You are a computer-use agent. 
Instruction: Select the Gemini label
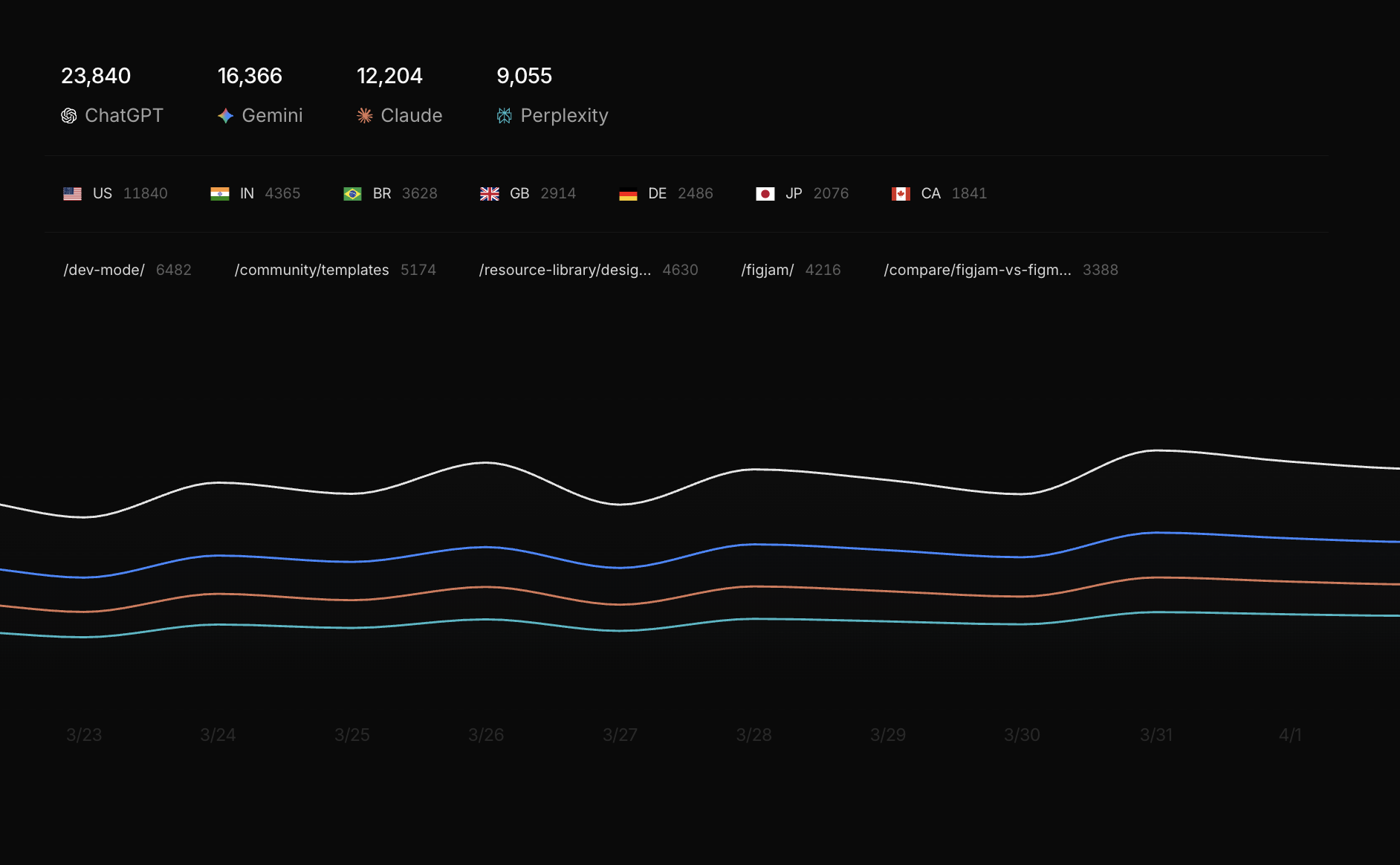click(272, 116)
